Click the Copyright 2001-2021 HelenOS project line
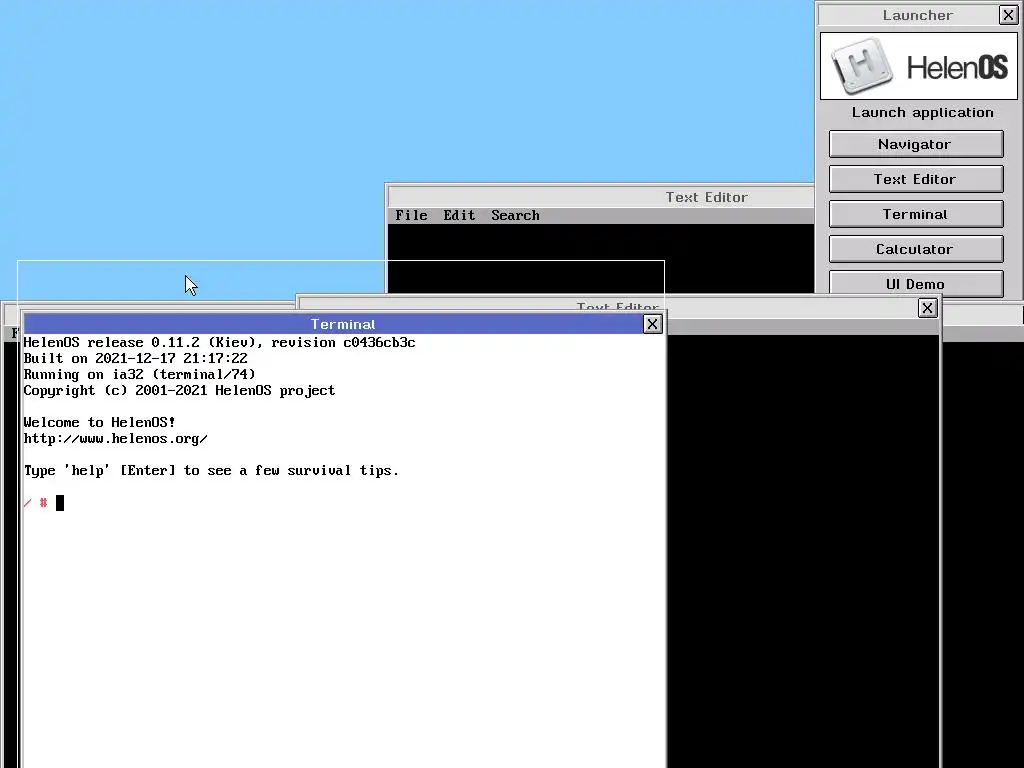 tap(180, 391)
